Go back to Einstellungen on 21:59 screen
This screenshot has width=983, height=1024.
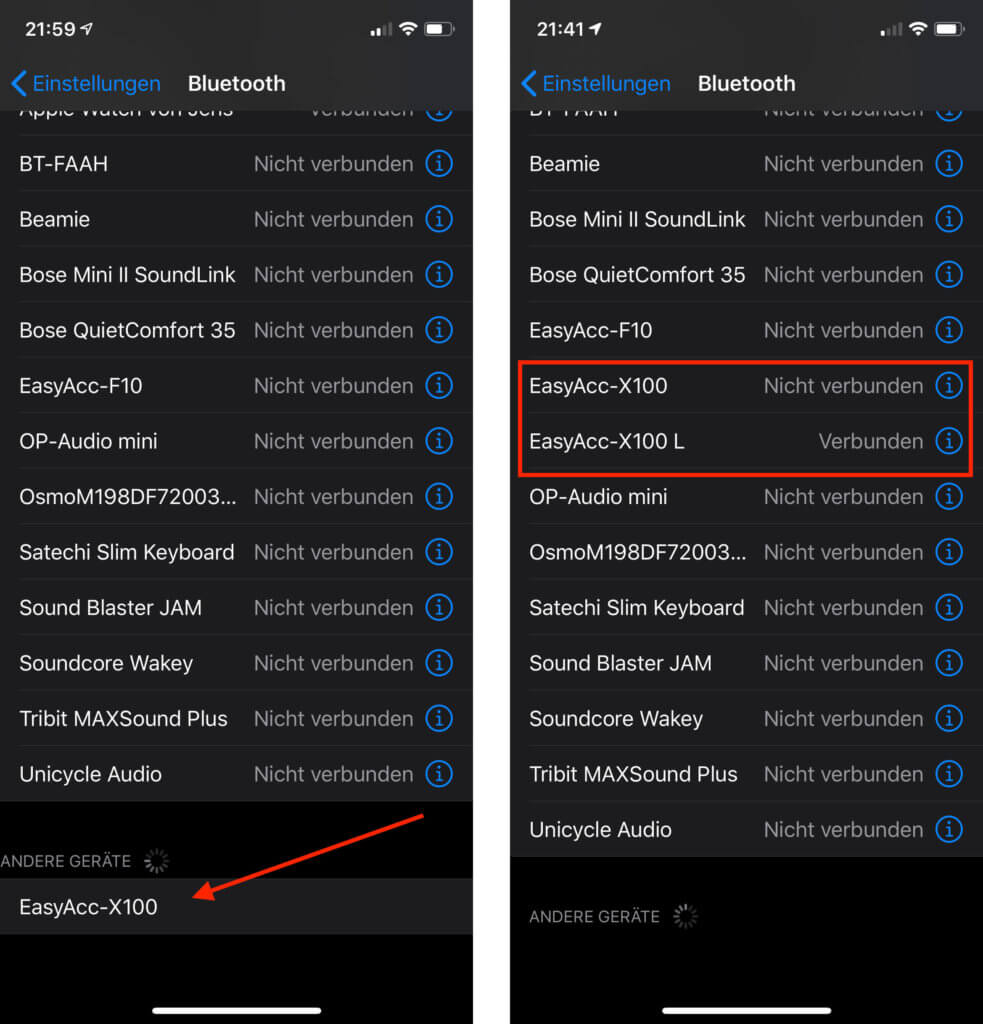point(86,84)
